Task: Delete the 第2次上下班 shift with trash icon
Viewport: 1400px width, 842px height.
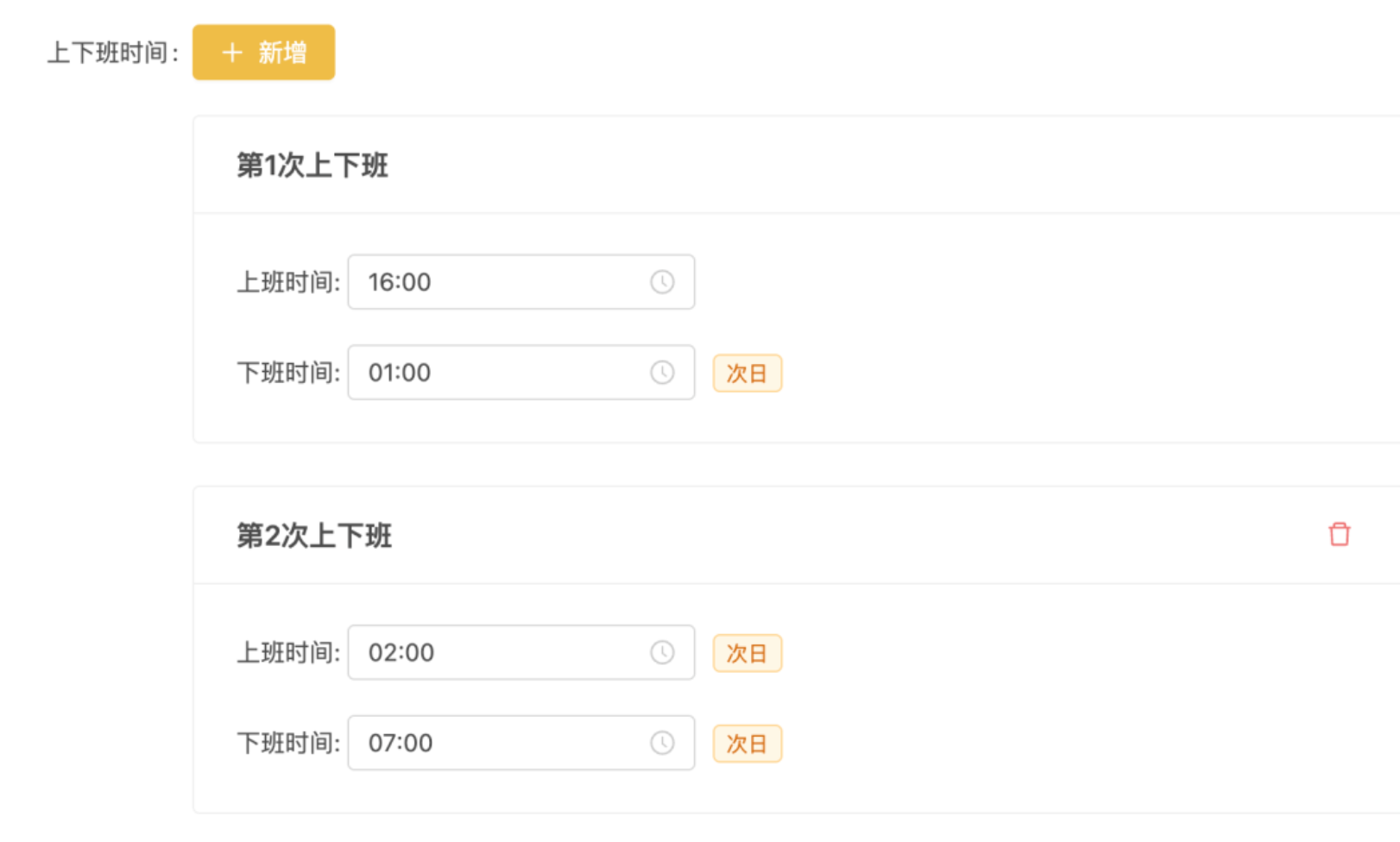Action: point(1339,535)
